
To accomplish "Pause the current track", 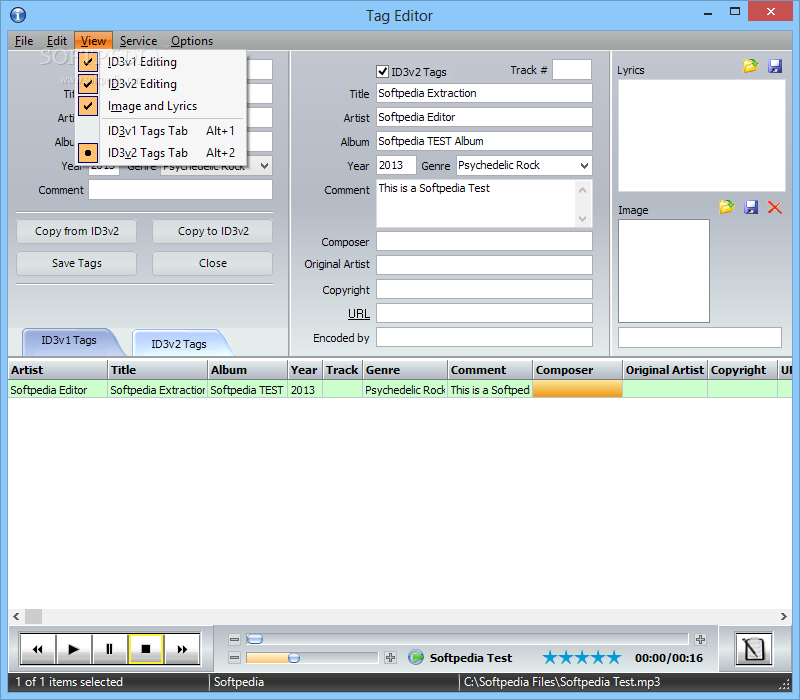I will (109, 649).
